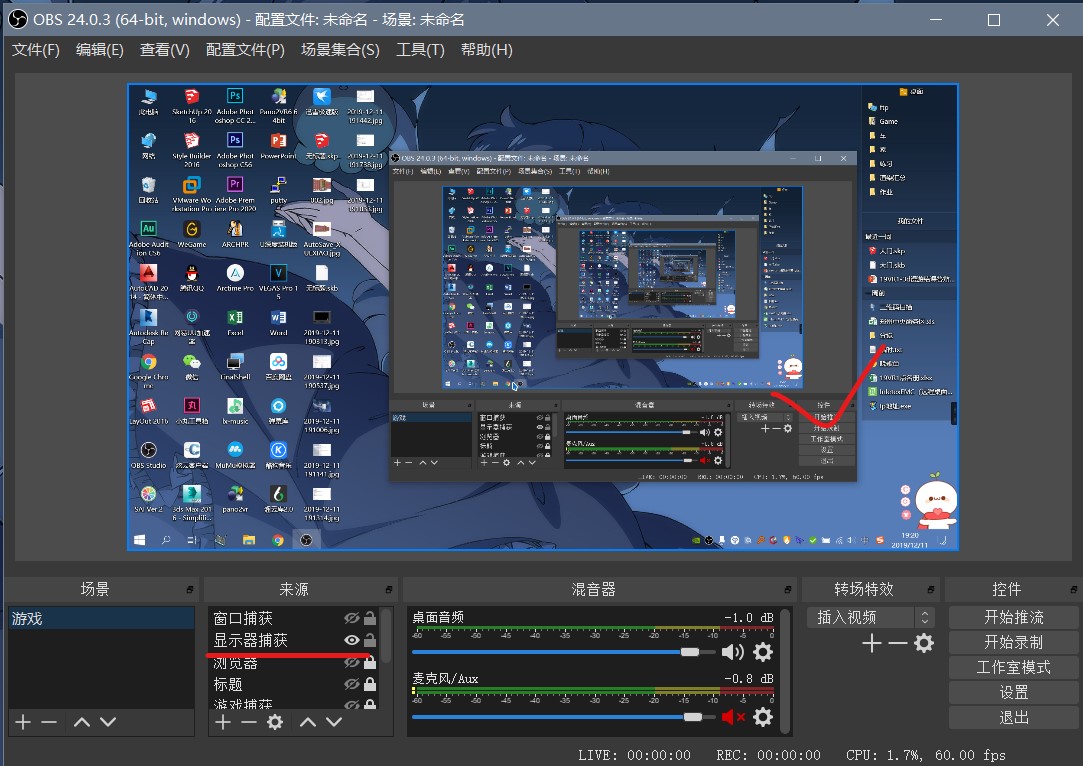
Task: Click the LIVE: 00:00:00 status text
Action: coord(634,755)
